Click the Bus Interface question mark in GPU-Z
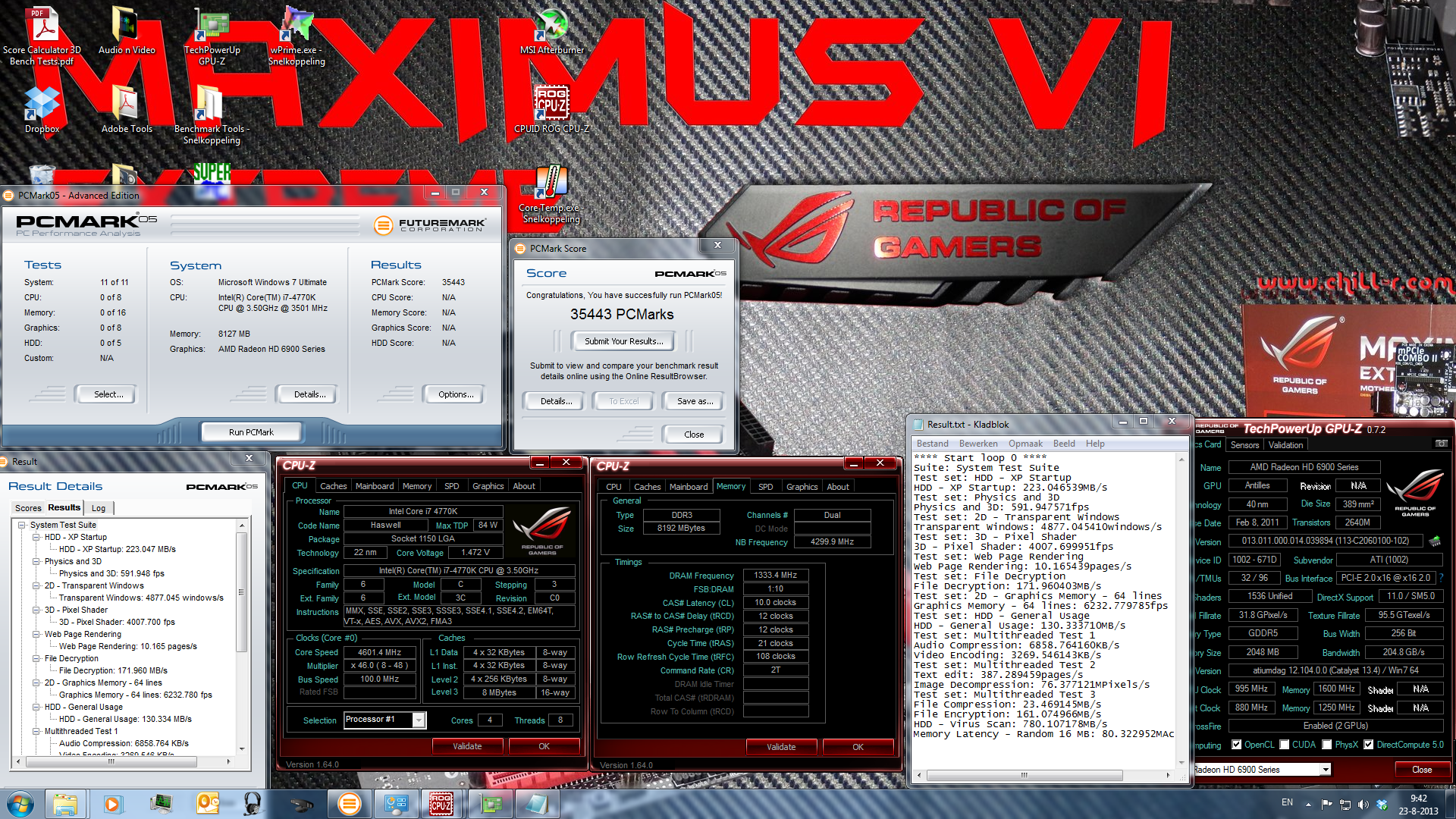 [1442, 578]
